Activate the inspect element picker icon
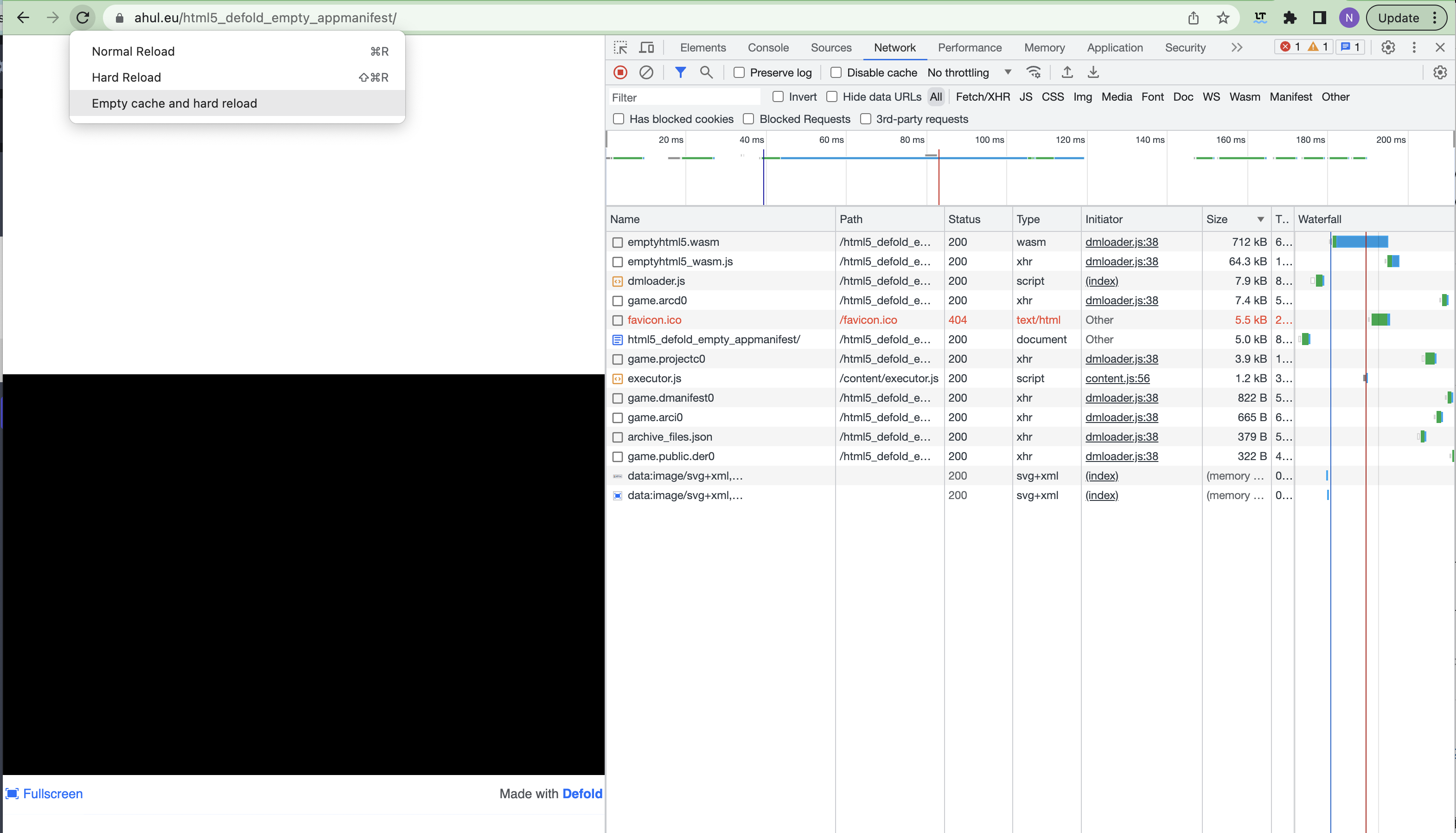 620,47
